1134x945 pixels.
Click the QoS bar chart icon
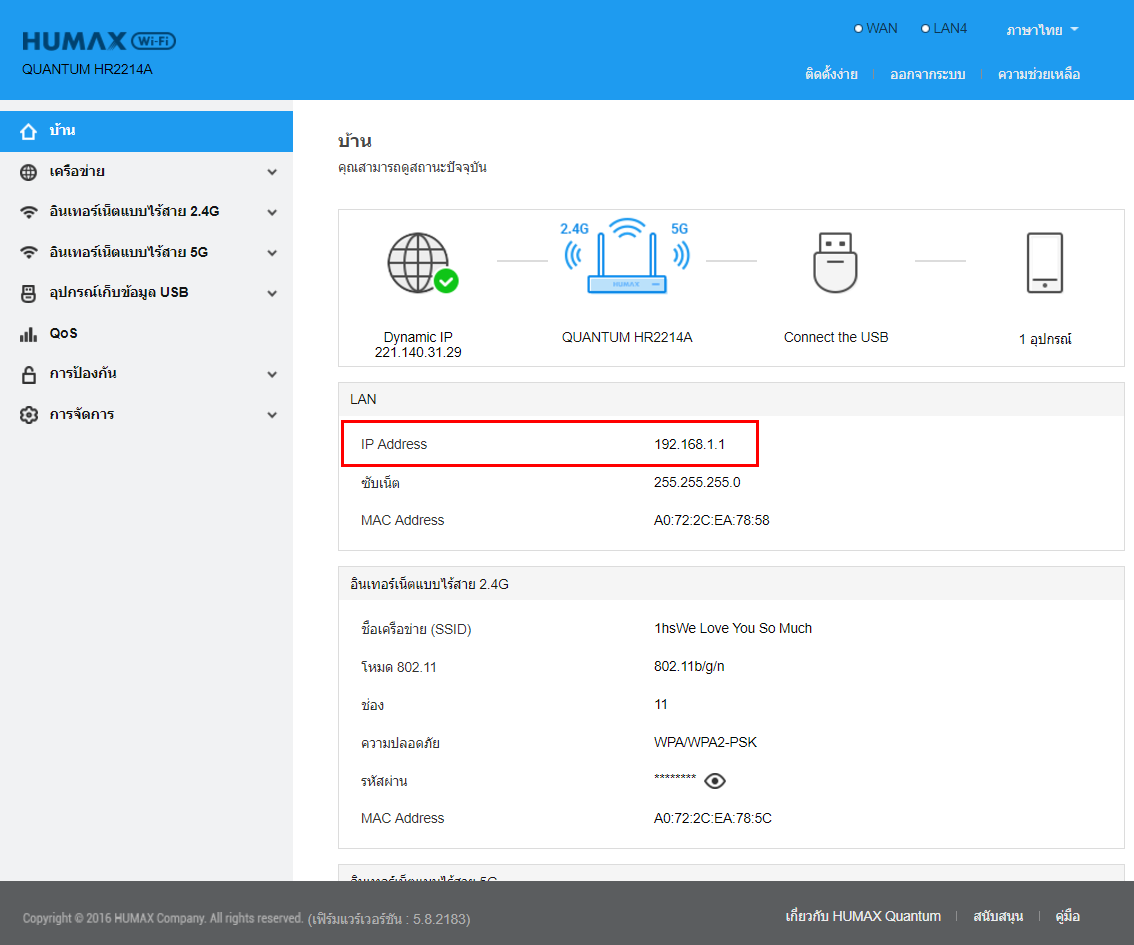28,334
